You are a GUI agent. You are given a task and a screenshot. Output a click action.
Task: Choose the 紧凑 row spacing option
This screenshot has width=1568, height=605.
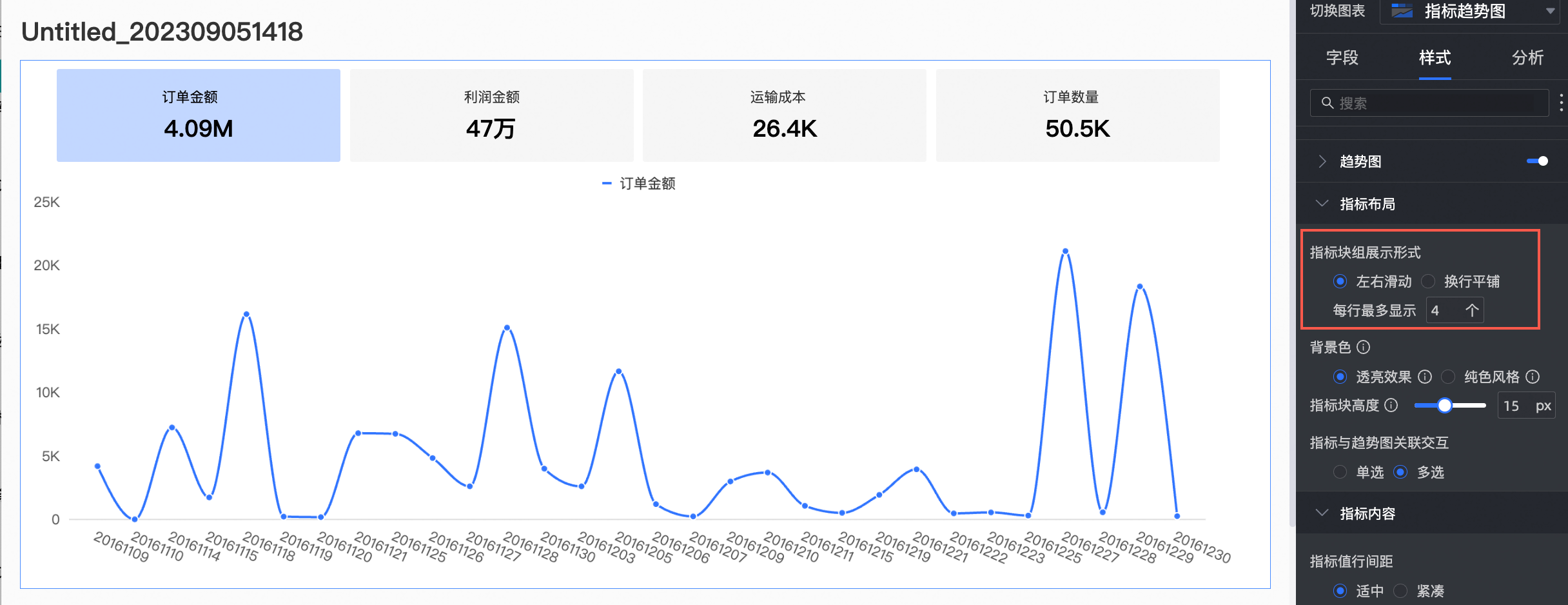[1400, 591]
